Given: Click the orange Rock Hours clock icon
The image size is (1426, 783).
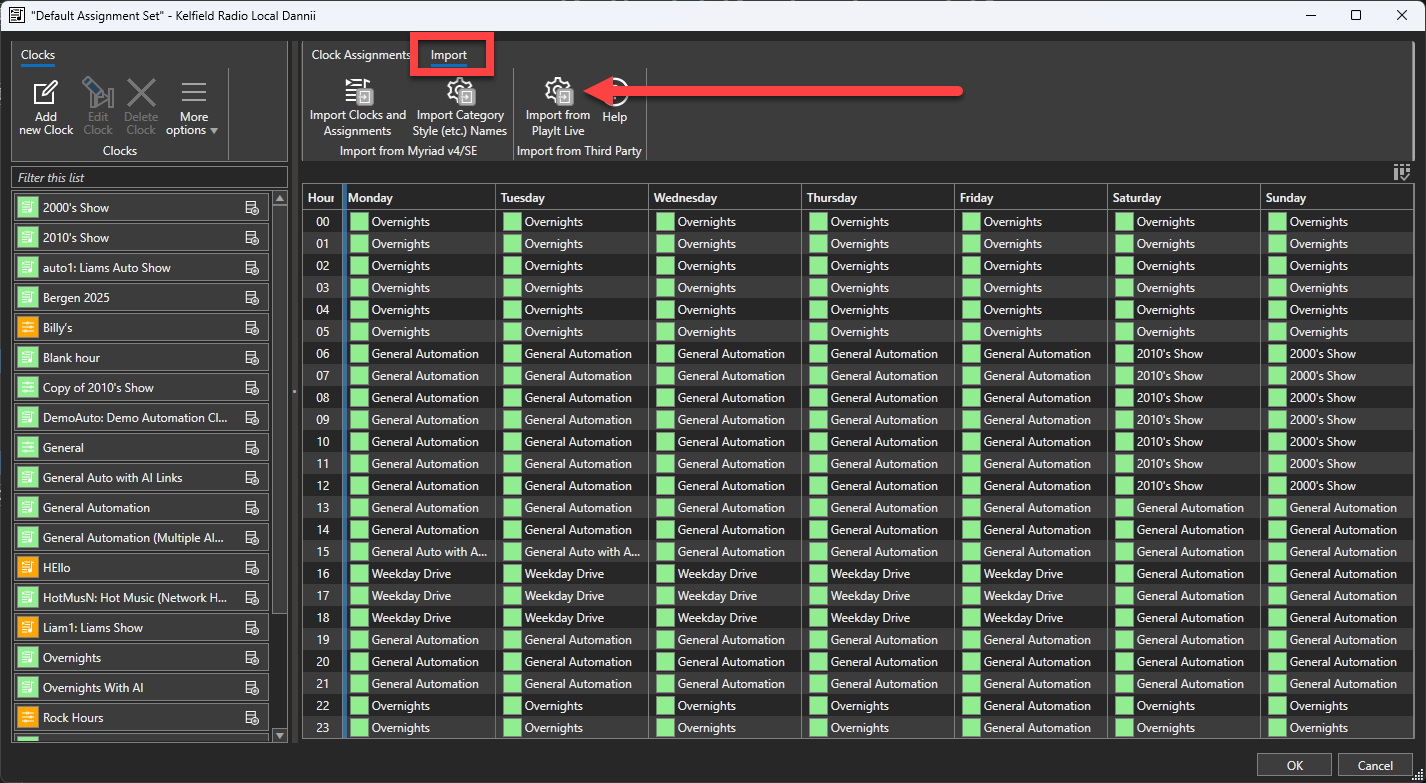Looking at the screenshot, I should point(27,718).
